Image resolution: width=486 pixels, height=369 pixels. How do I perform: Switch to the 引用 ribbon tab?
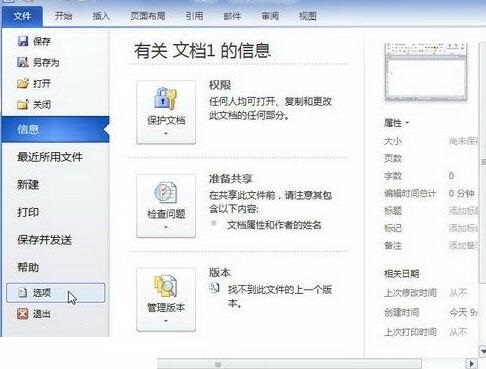click(x=194, y=16)
